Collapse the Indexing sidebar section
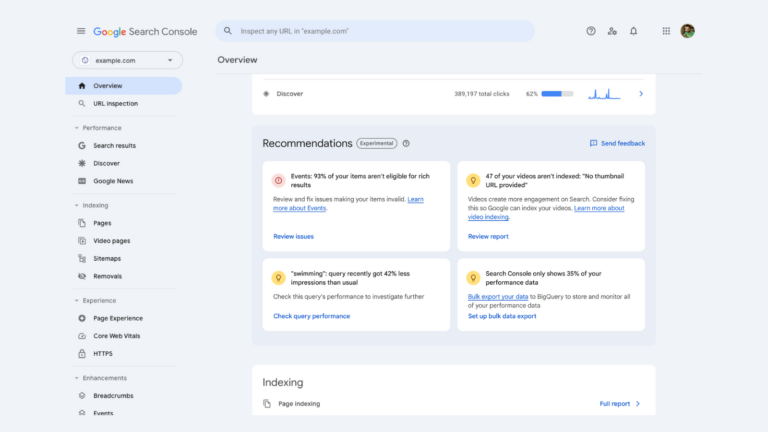Image resolution: width=768 pixels, height=432 pixels. [x=76, y=205]
